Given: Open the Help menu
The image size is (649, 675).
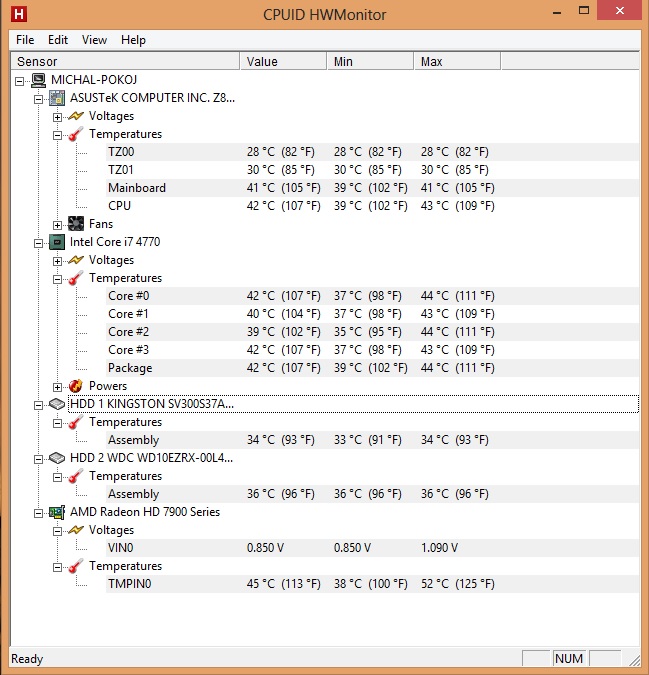Looking at the screenshot, I should tap(133, 40).
